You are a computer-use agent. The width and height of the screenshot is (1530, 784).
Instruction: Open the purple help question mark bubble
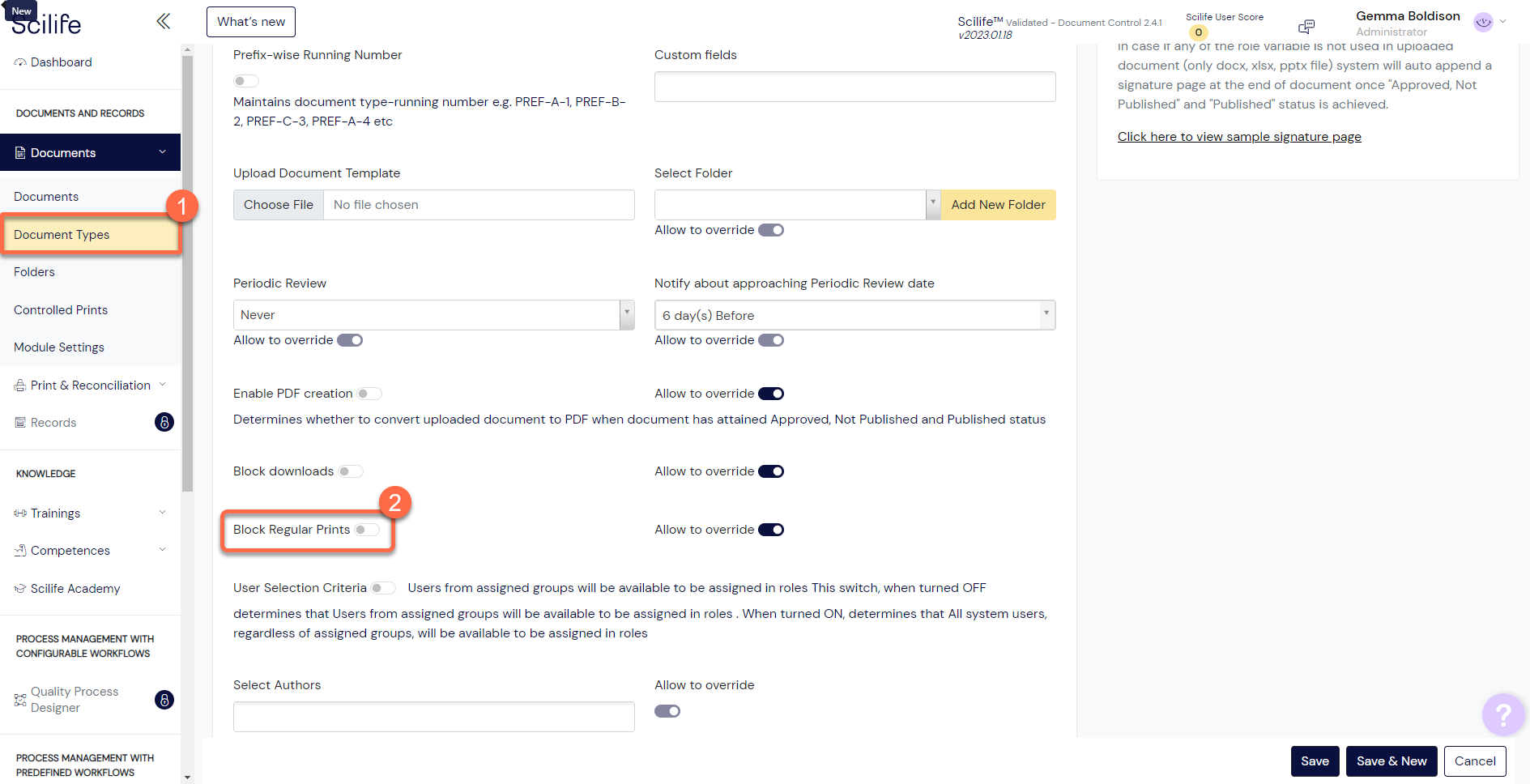[1502, 714]
